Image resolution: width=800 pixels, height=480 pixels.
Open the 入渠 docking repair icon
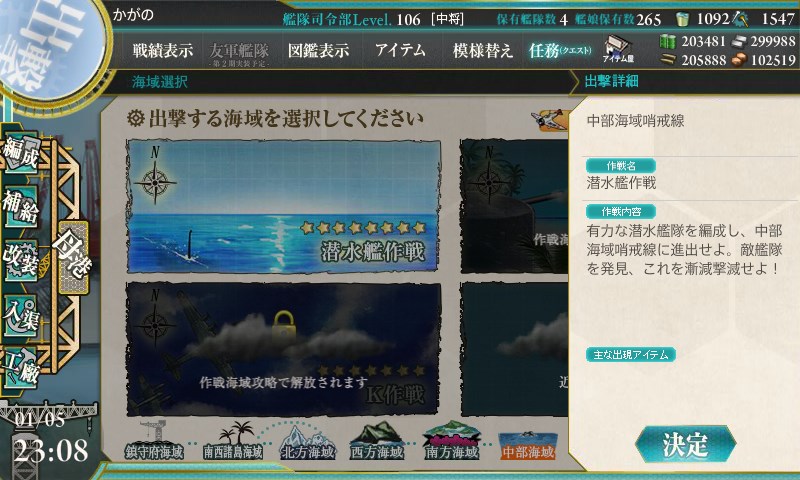[21, 315]
